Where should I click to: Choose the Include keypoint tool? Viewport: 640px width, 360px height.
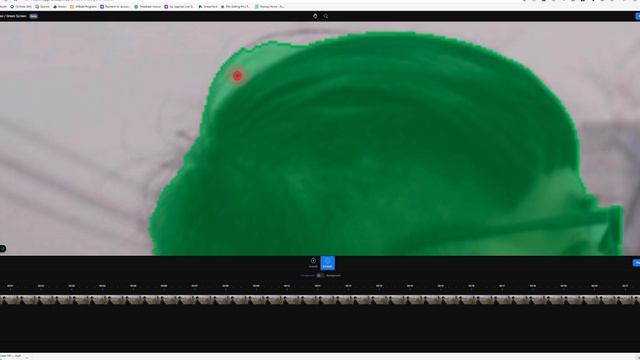(x=313, y=263)
